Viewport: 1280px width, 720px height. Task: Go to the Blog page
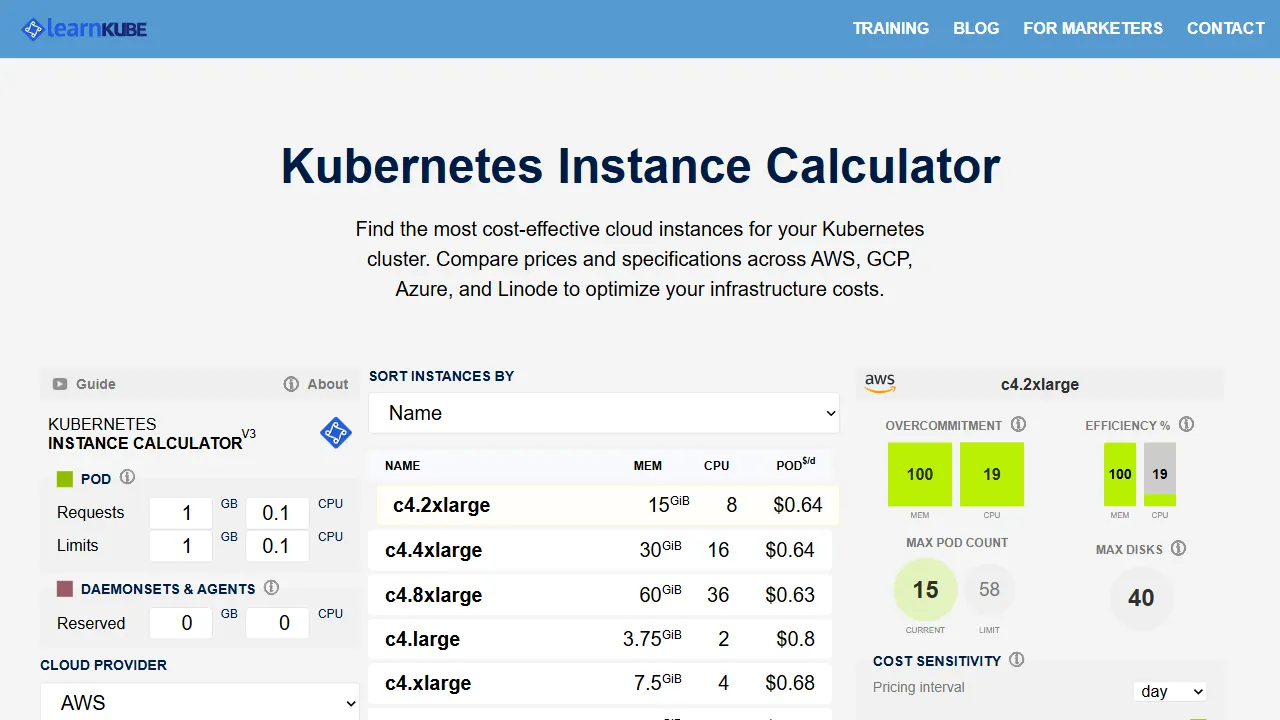(x=976, y=28)
